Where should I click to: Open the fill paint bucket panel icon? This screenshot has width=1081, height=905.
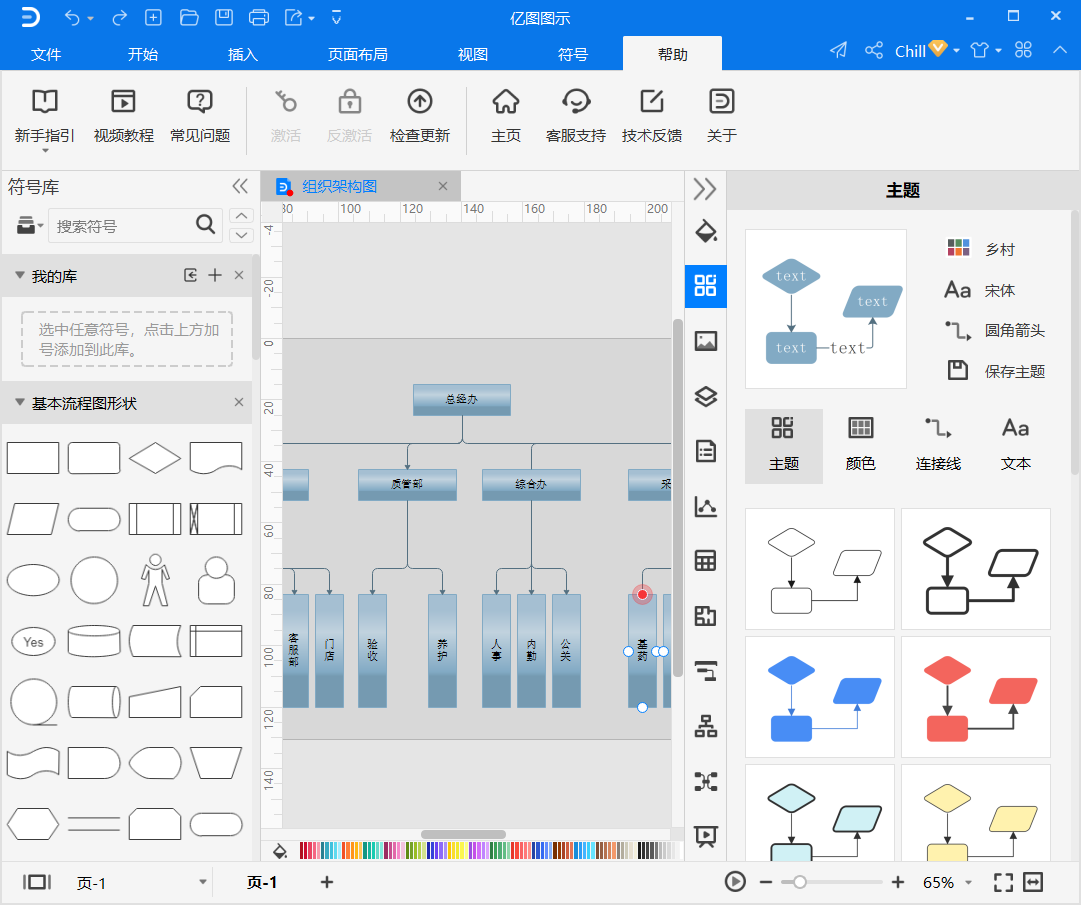coord(706,231)
